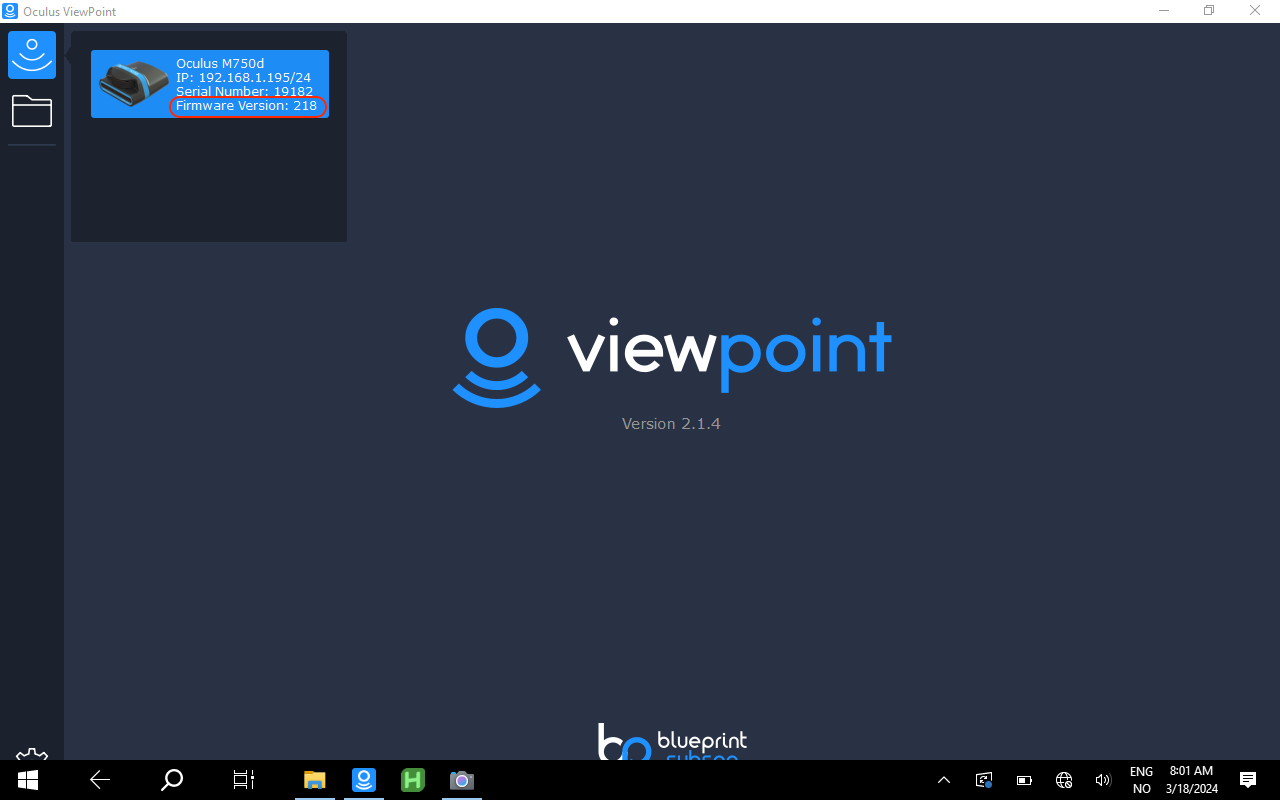Screen dimensions: 1280x800
Task: Open Task View on the taskbar
Action: [x=244, y=780]
